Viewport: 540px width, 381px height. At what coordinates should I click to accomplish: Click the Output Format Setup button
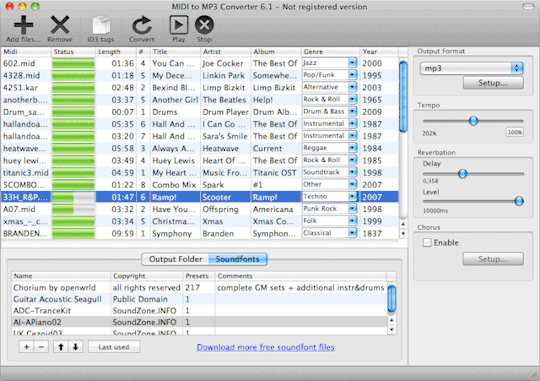pos(493,83)
